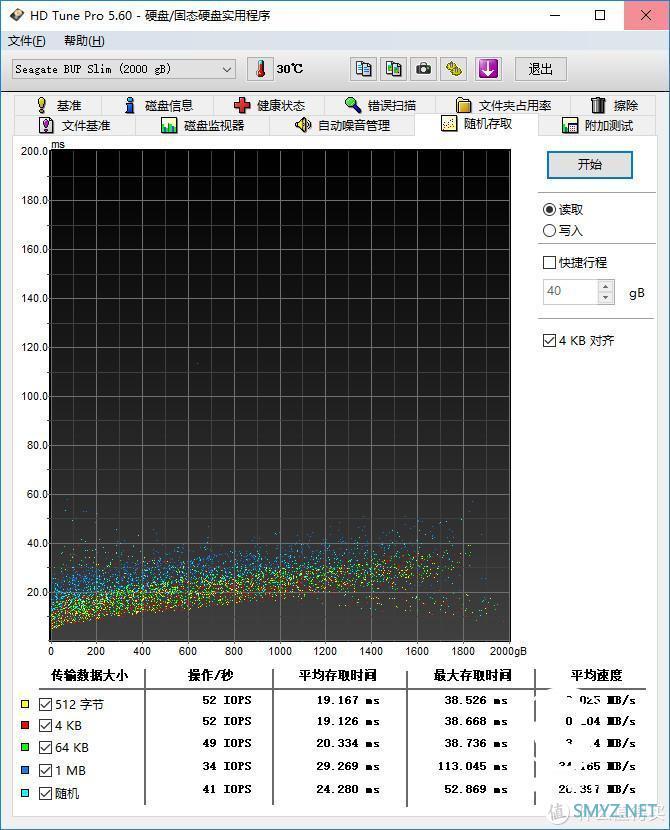Open the 自动噪音管理 tab

click(342, 125)
